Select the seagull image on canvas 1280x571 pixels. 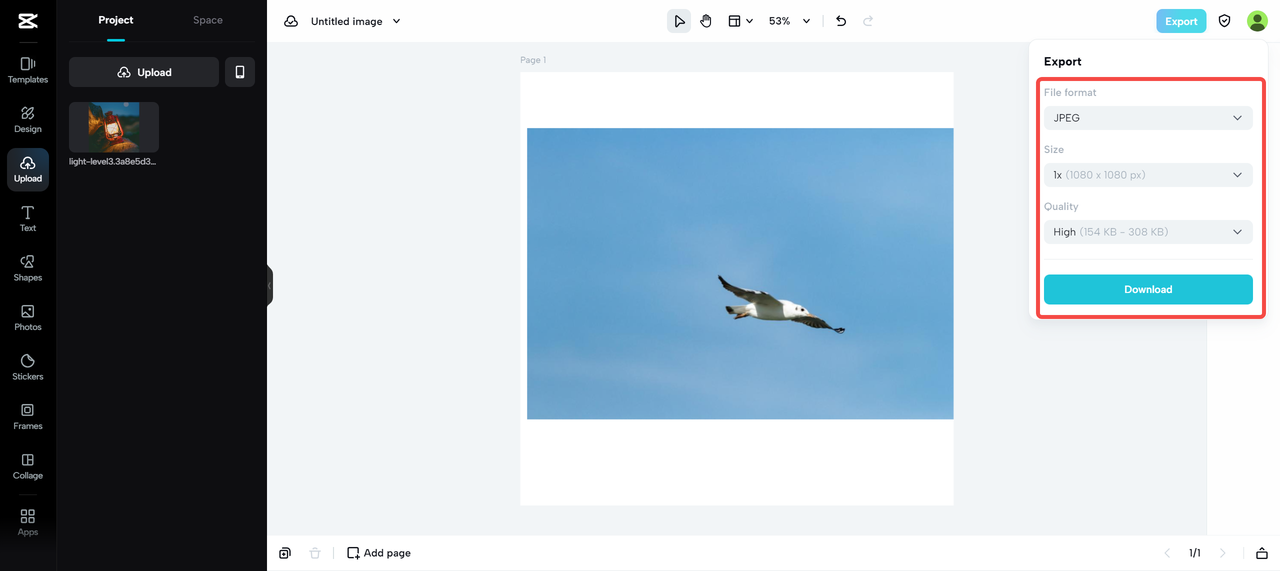[740, 273]
